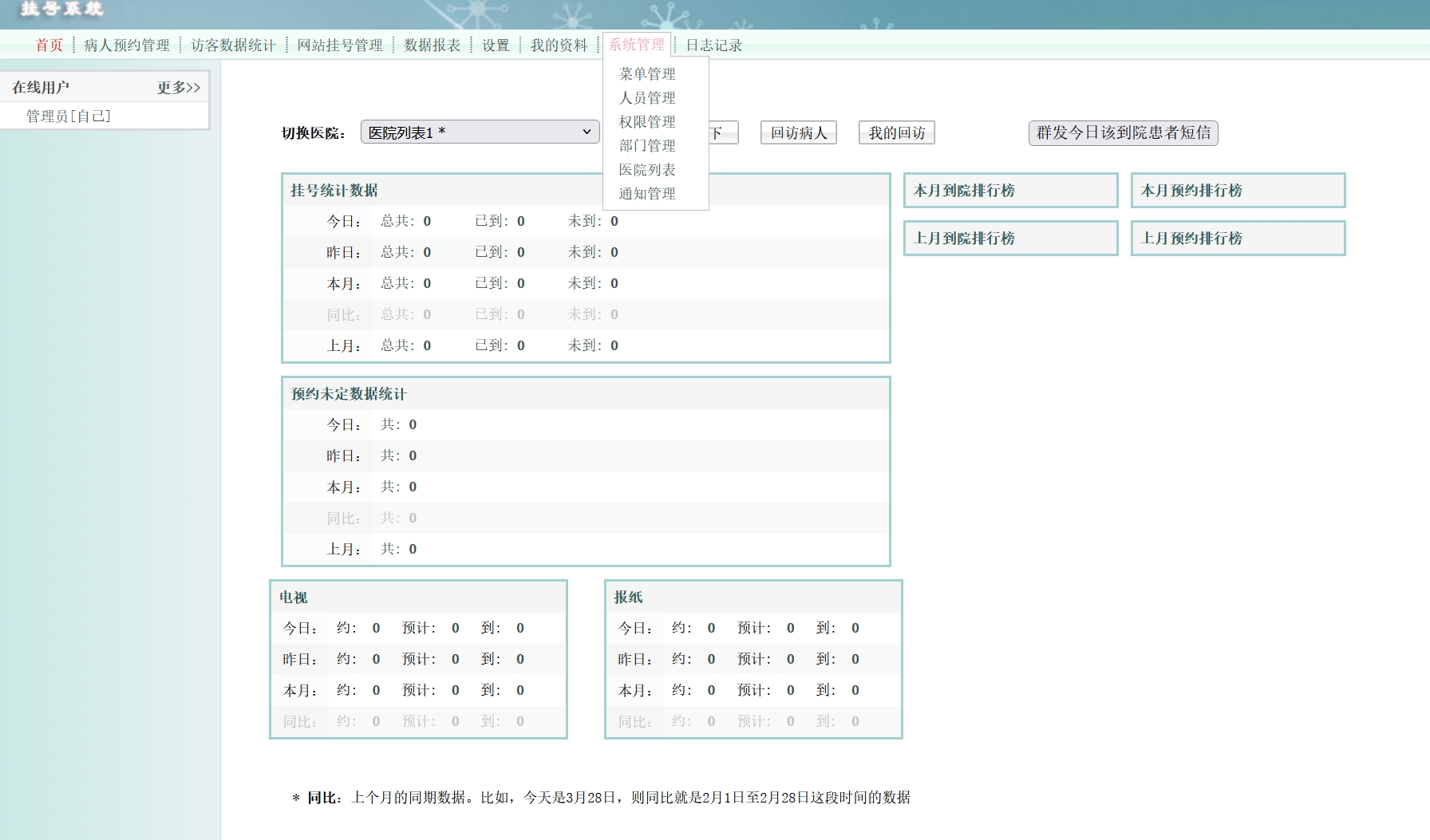Select 数据报表 in top navigation

433,45
